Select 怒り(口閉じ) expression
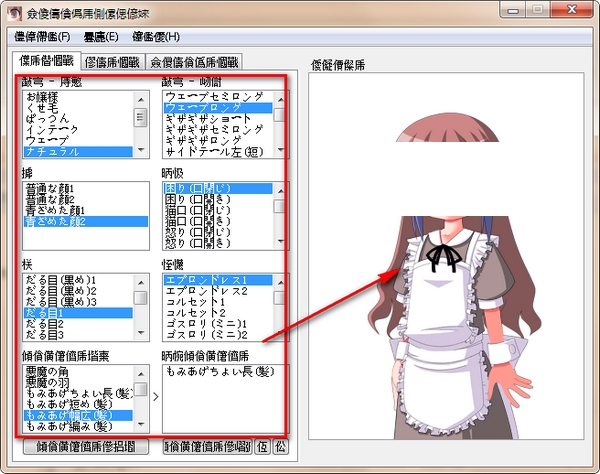Screen dimensions: 600x474 tap(218, 232)
